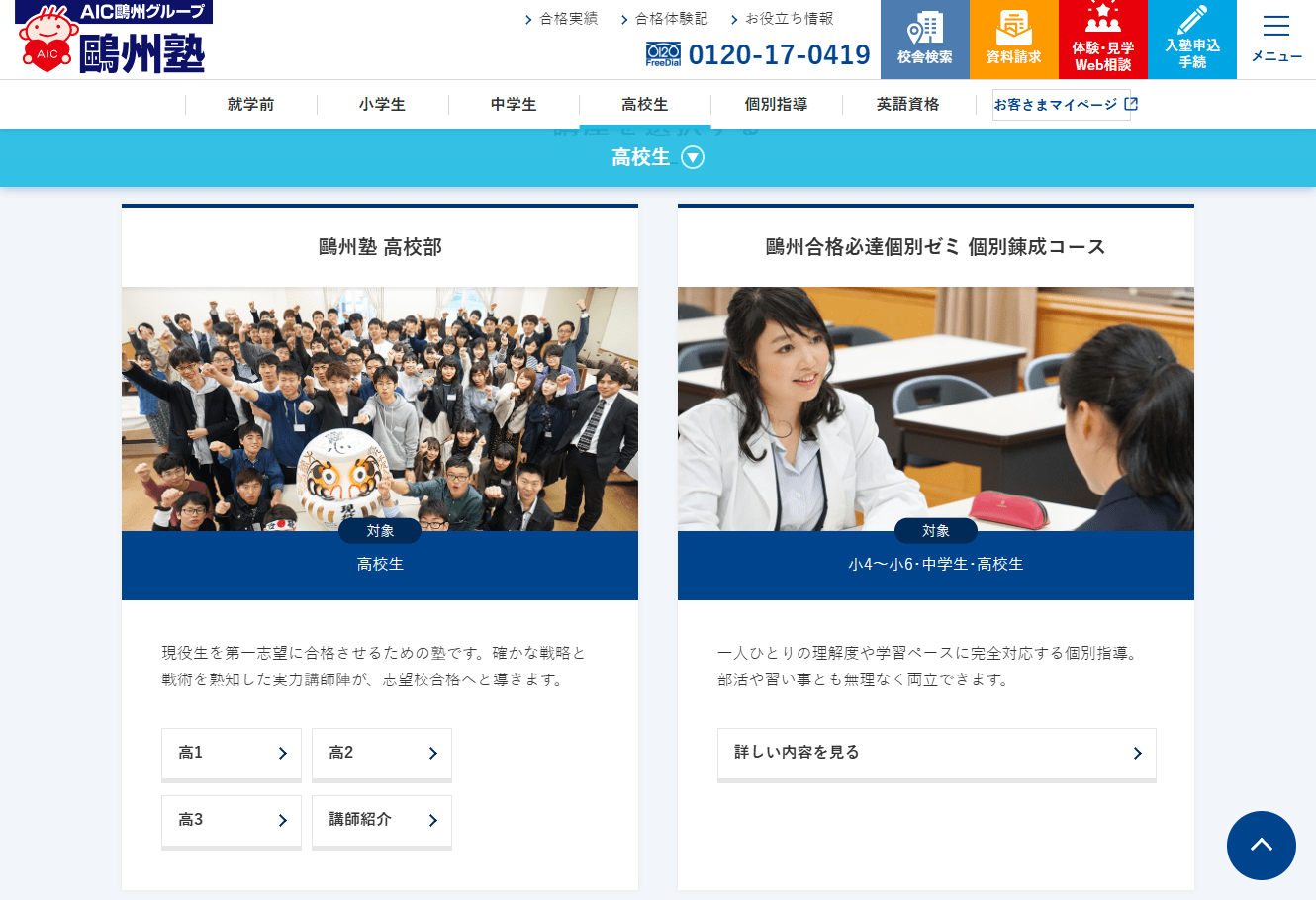Image resolution: width=1316 pixels, height=900 pixels.
Task: Expand the 高校生 course selector dropdown
Action: [x=692, y=158]
